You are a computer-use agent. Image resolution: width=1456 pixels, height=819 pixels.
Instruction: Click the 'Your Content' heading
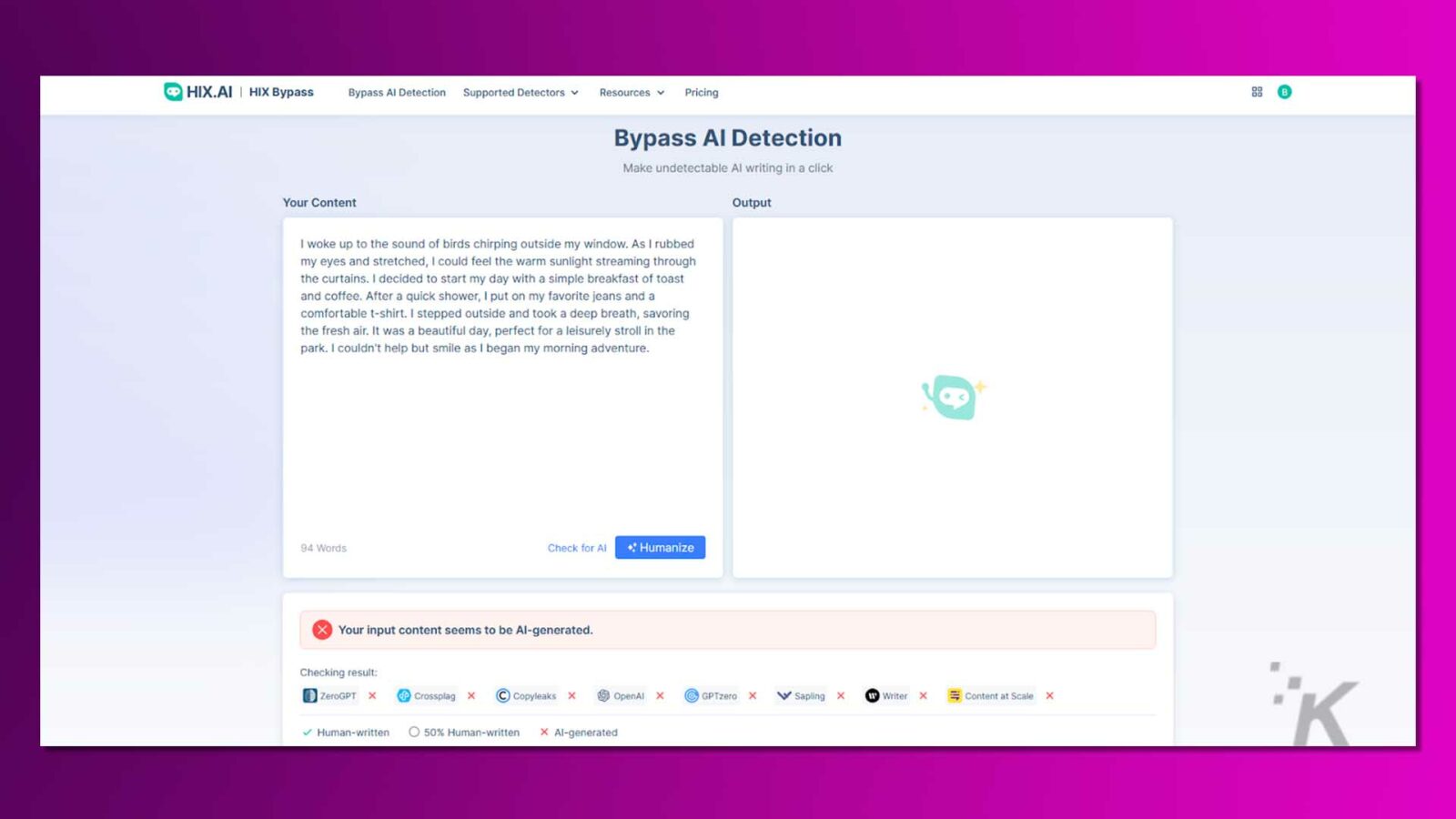(319, 203)
